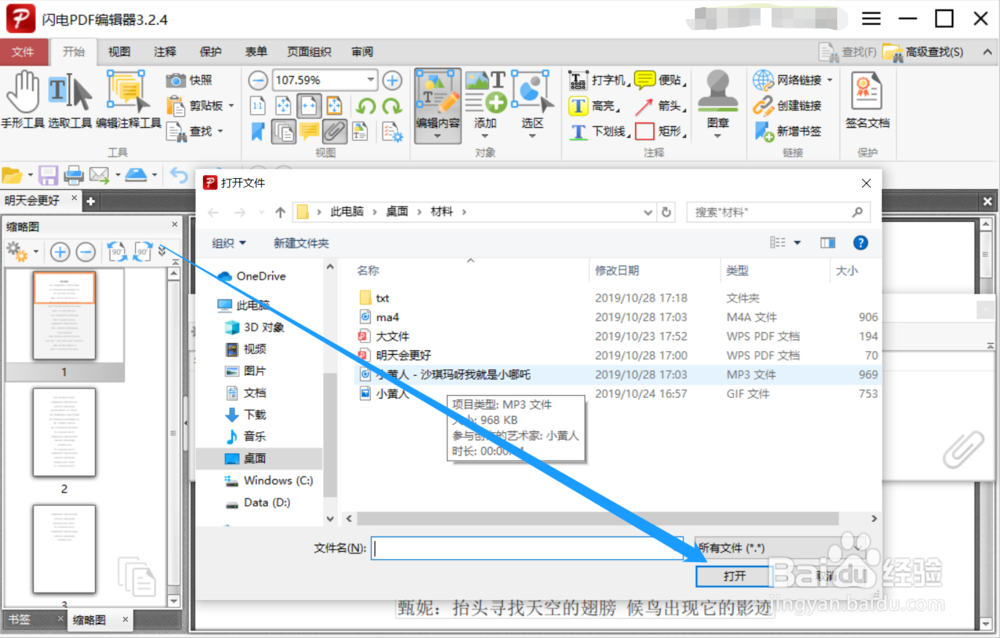
Task: Click the Print icon in quick toolbar
Action: click(x=73, y=175)
